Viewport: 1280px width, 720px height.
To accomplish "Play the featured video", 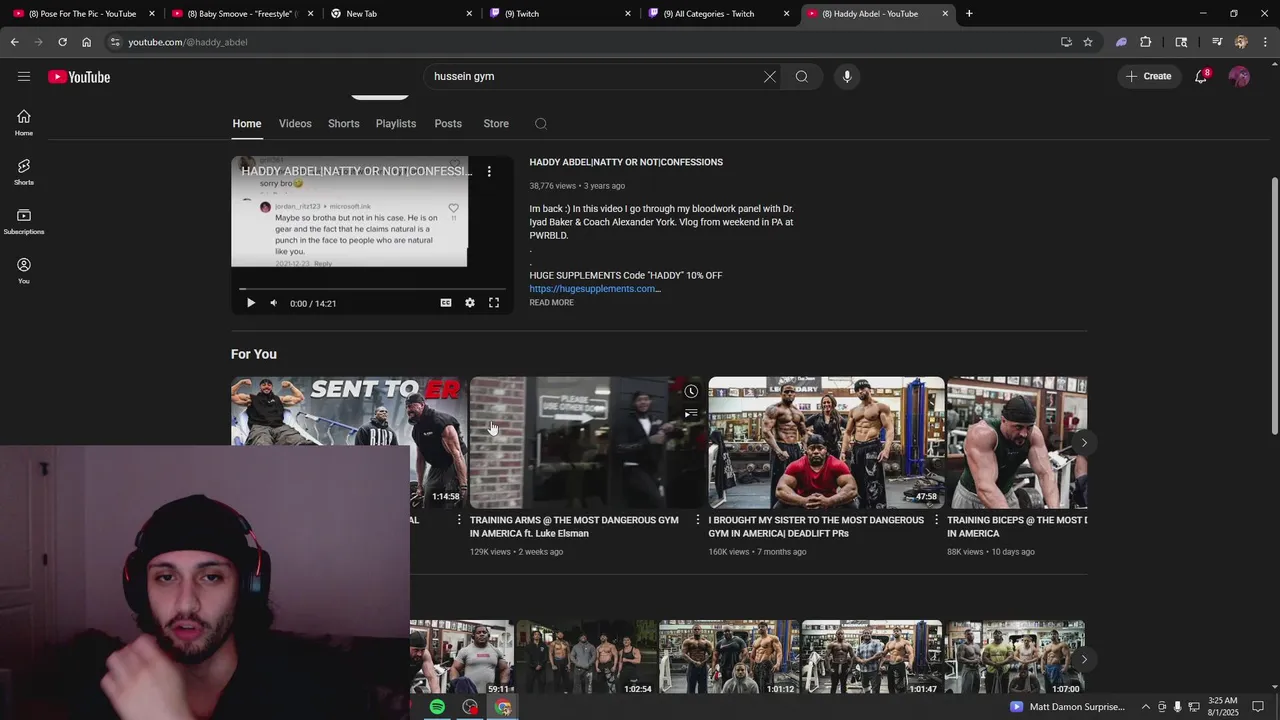I will 251,303.
